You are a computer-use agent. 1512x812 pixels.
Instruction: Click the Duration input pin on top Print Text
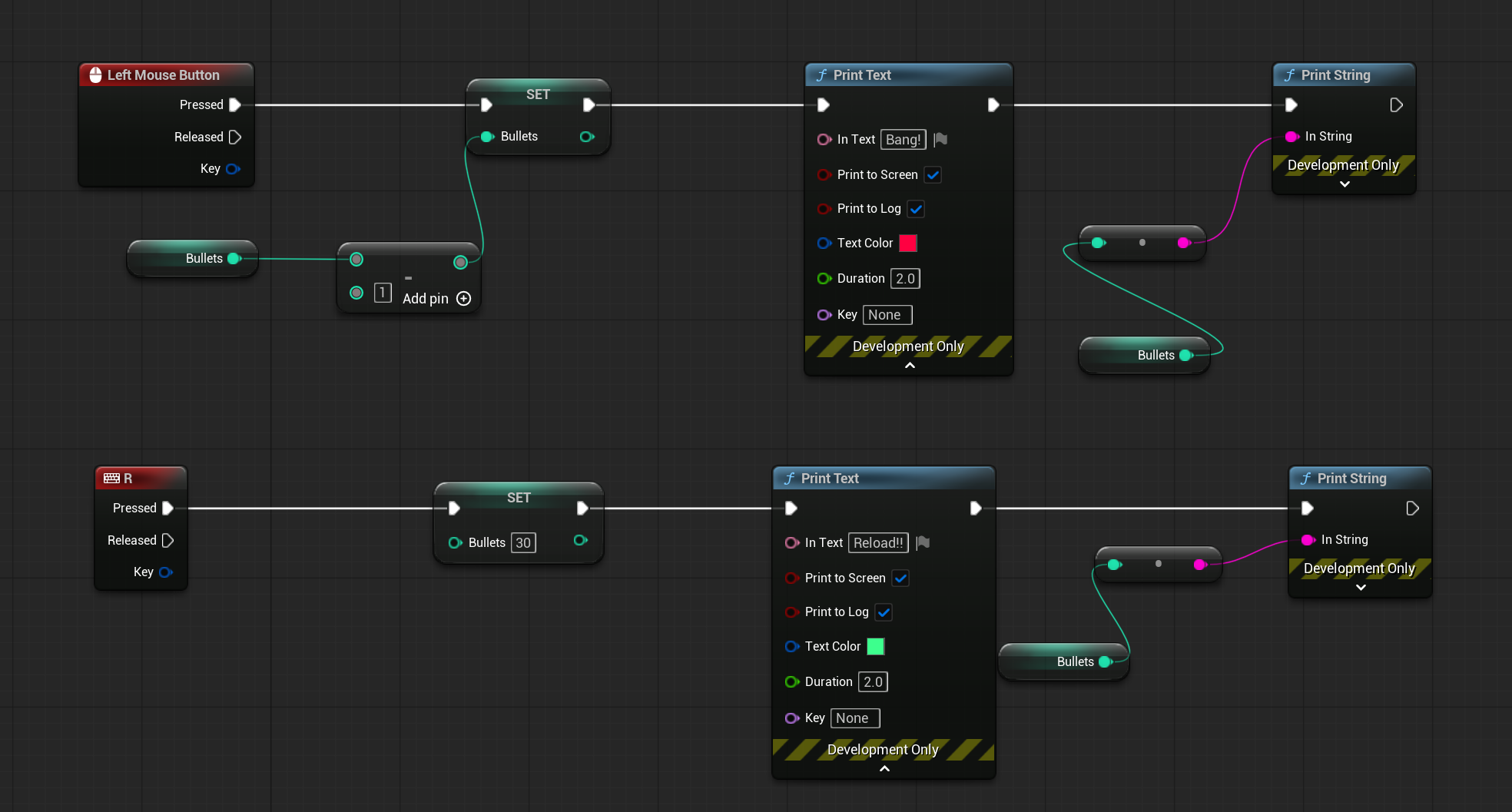click(824, 279)
